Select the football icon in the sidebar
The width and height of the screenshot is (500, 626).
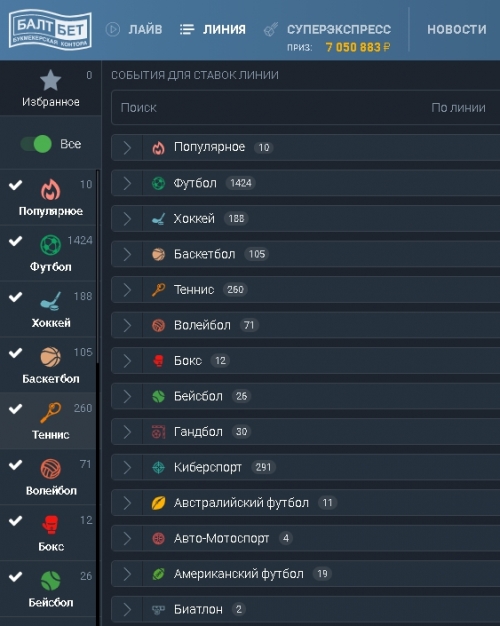[x=51, y=245]
